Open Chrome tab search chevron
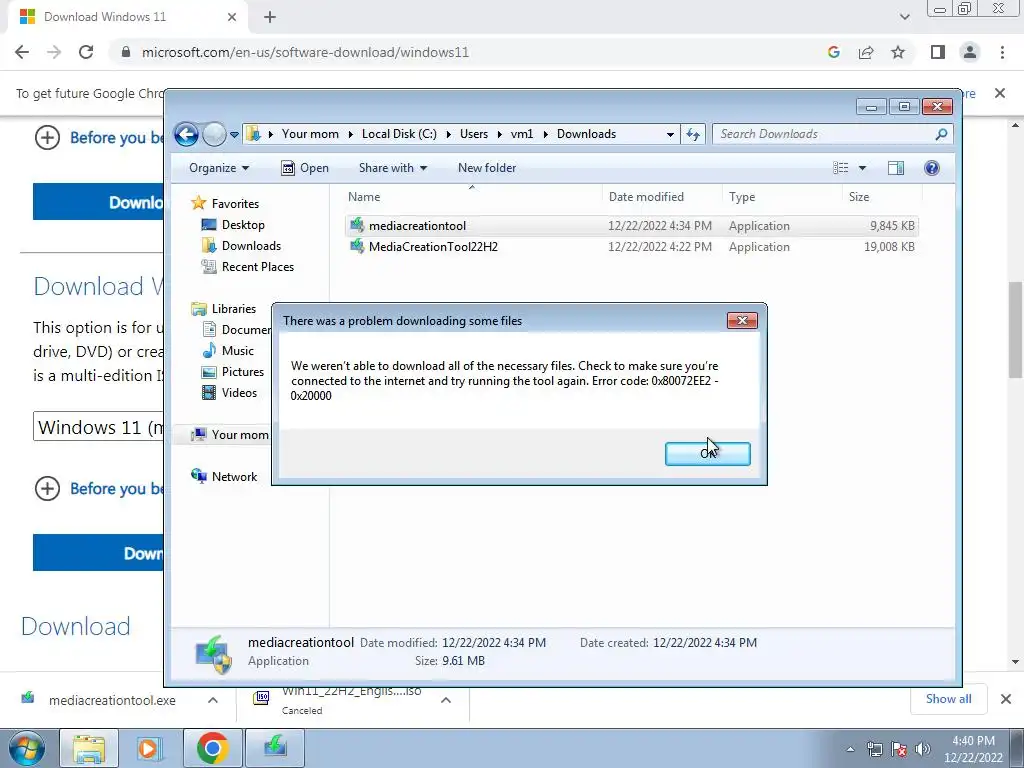This screenshot has width=1024, height=768. tap(904, 17)
